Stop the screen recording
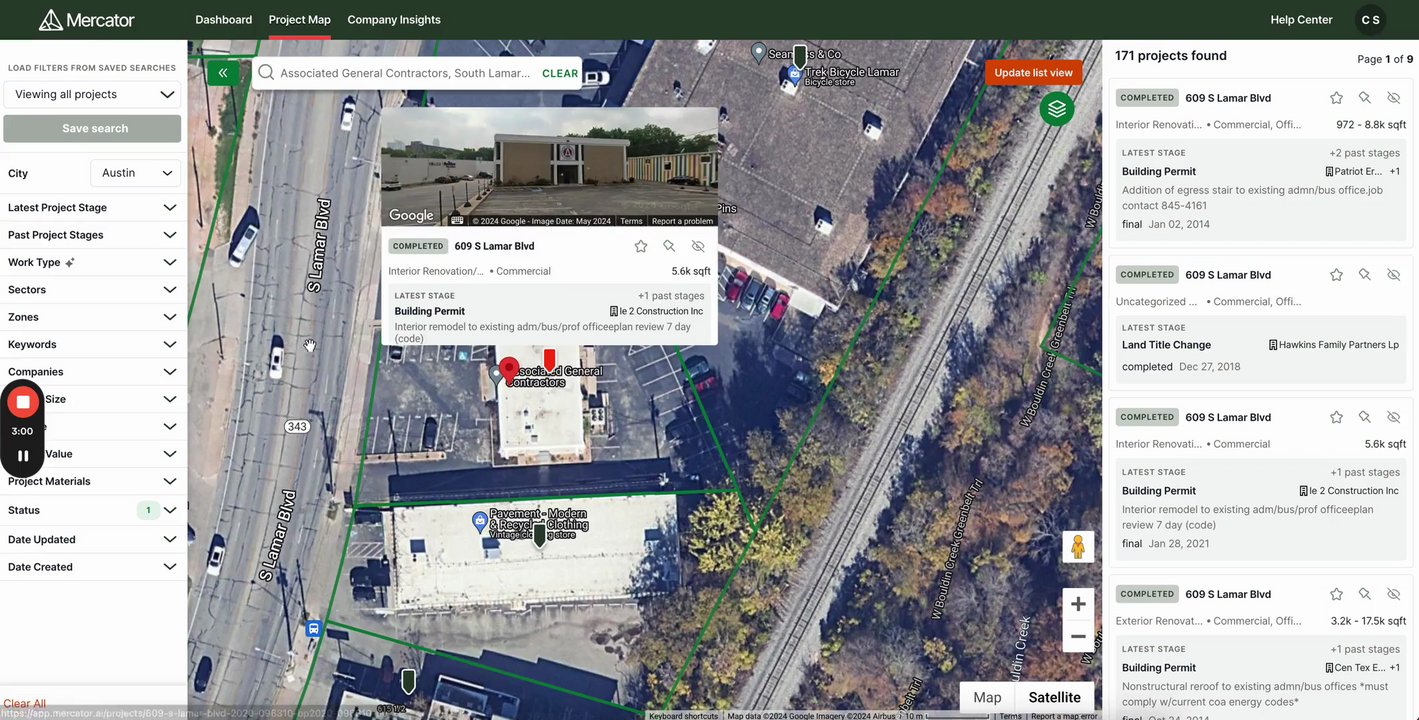The image size is (1419, 720). click(x=23, y=402)
